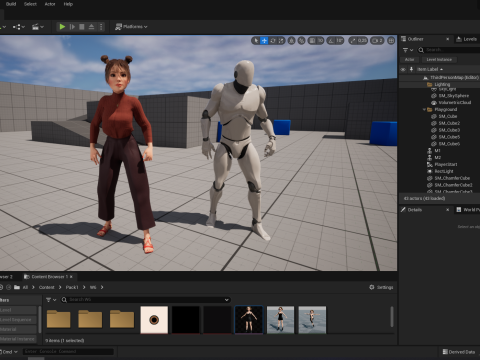Image resolution: width=480 pixels, height=360 pixels.
Task: Click the PlayerStart actor icon
Action: tap(430, 164)
